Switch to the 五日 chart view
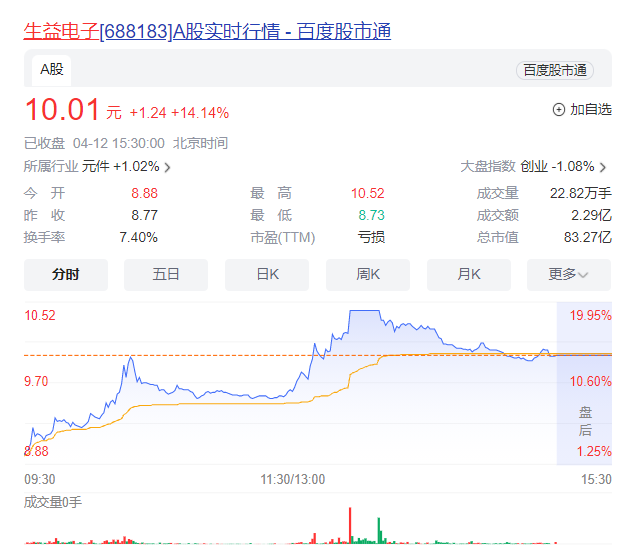The image size is (639, 552). [166, 275]
